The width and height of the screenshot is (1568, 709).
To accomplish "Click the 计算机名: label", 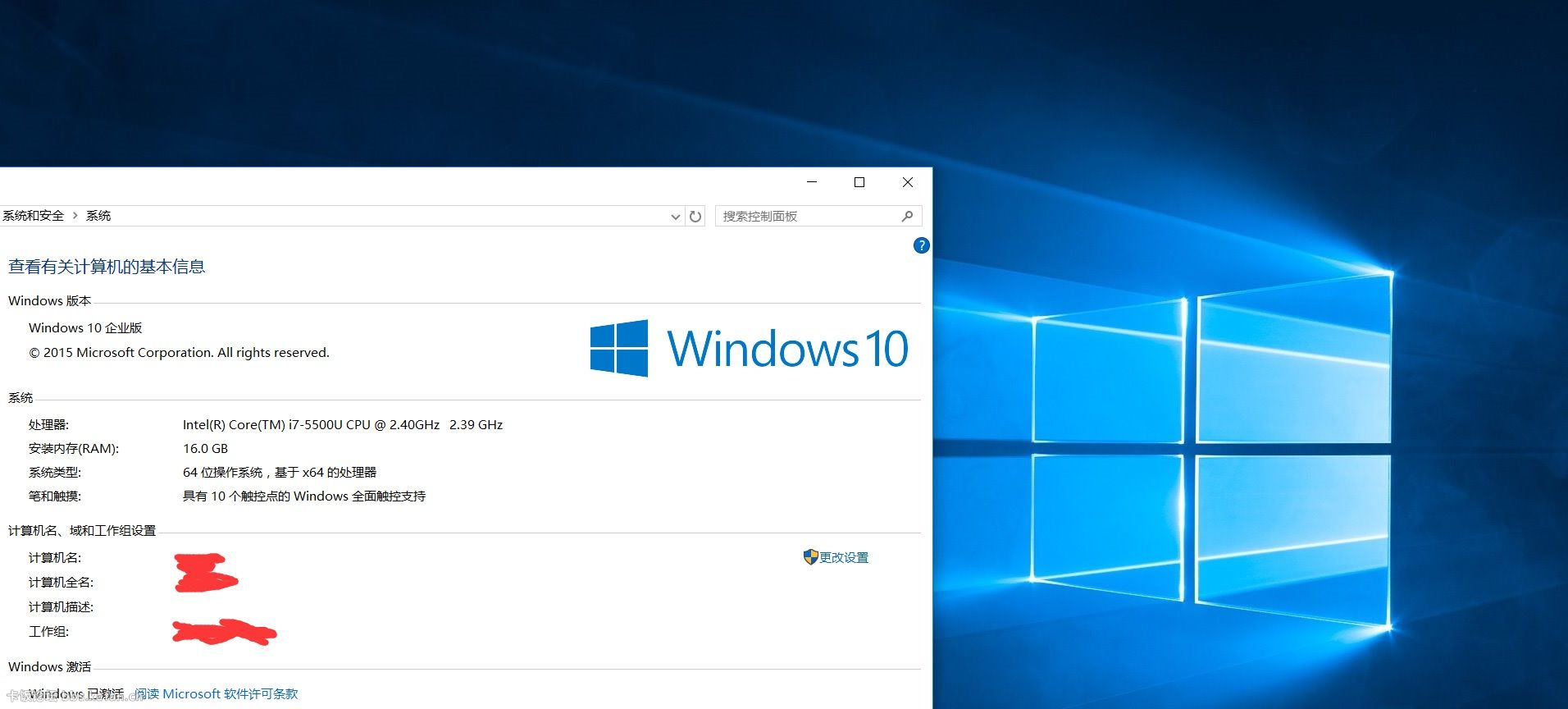I will (55, 557).
